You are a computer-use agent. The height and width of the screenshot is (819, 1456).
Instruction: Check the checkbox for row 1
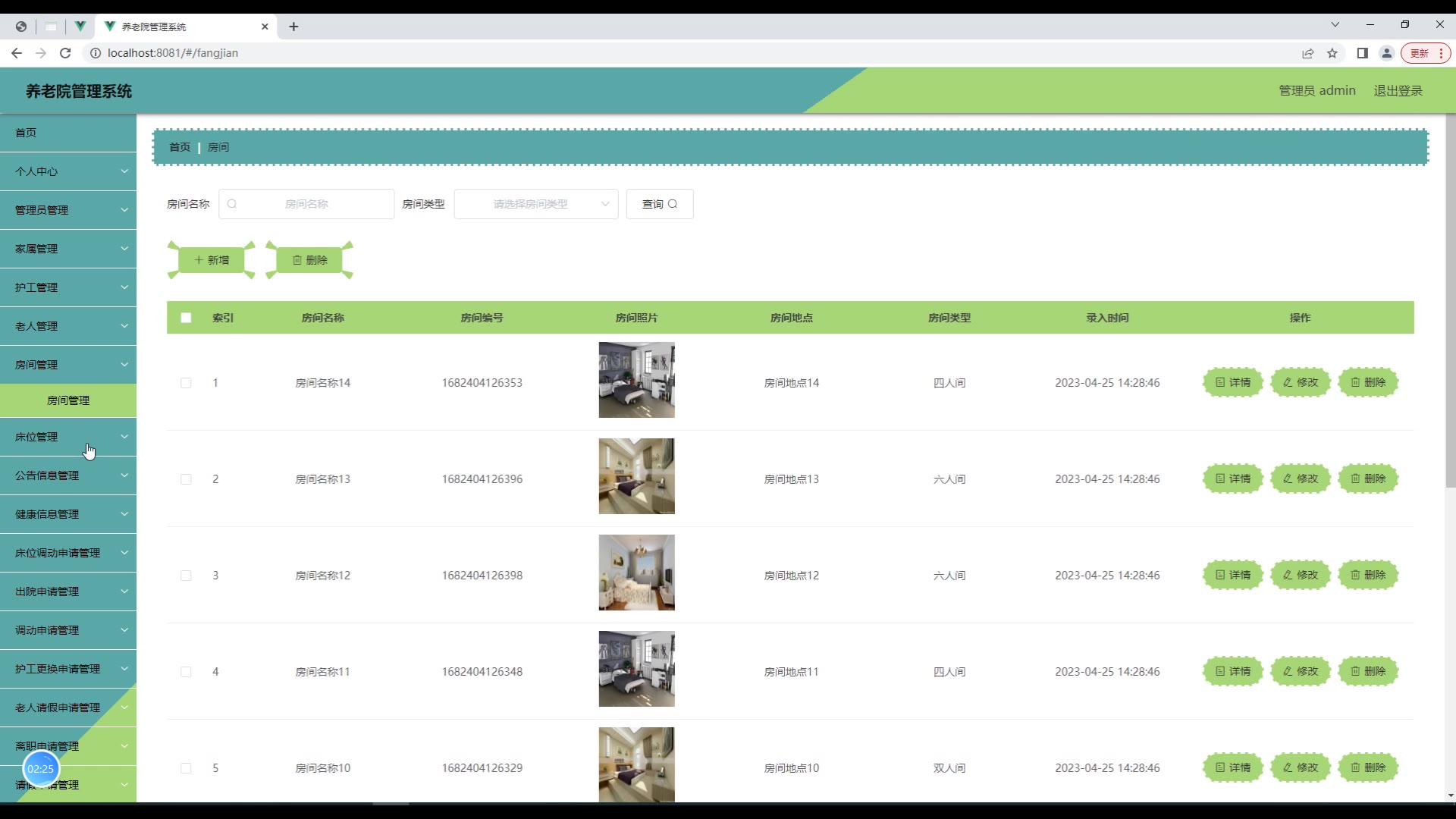pos(186,383)
